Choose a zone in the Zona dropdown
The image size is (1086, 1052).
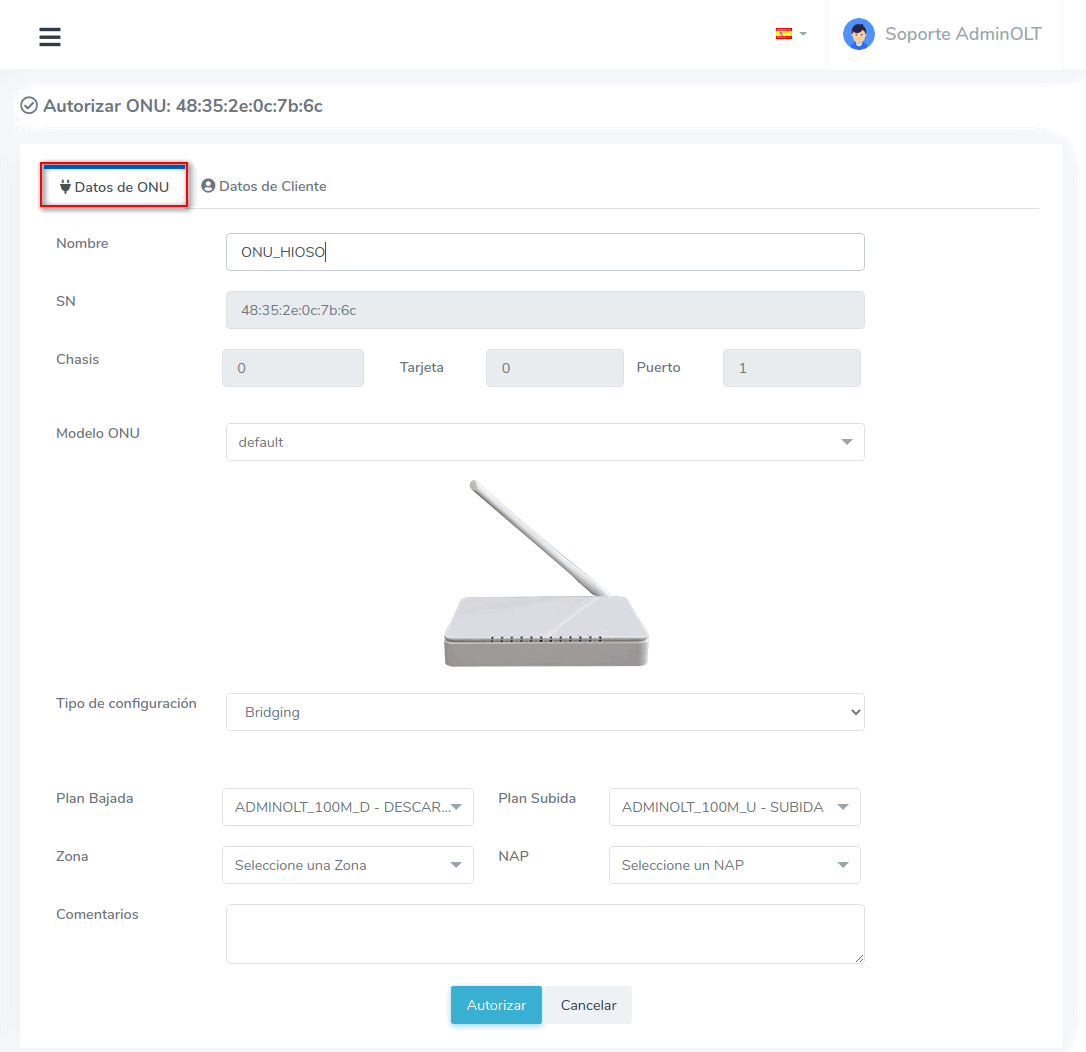[x=347, y=865]
